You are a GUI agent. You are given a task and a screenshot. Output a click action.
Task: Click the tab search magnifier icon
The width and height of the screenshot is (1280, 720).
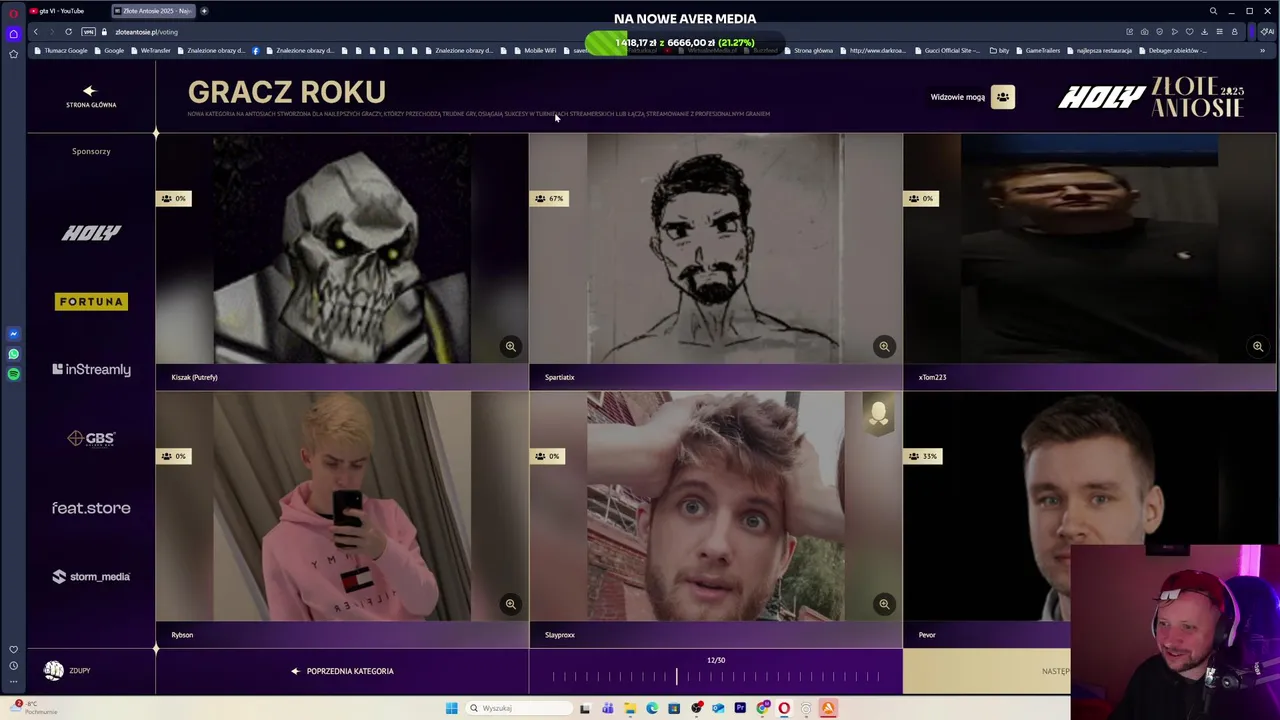tap(1213, 11)
